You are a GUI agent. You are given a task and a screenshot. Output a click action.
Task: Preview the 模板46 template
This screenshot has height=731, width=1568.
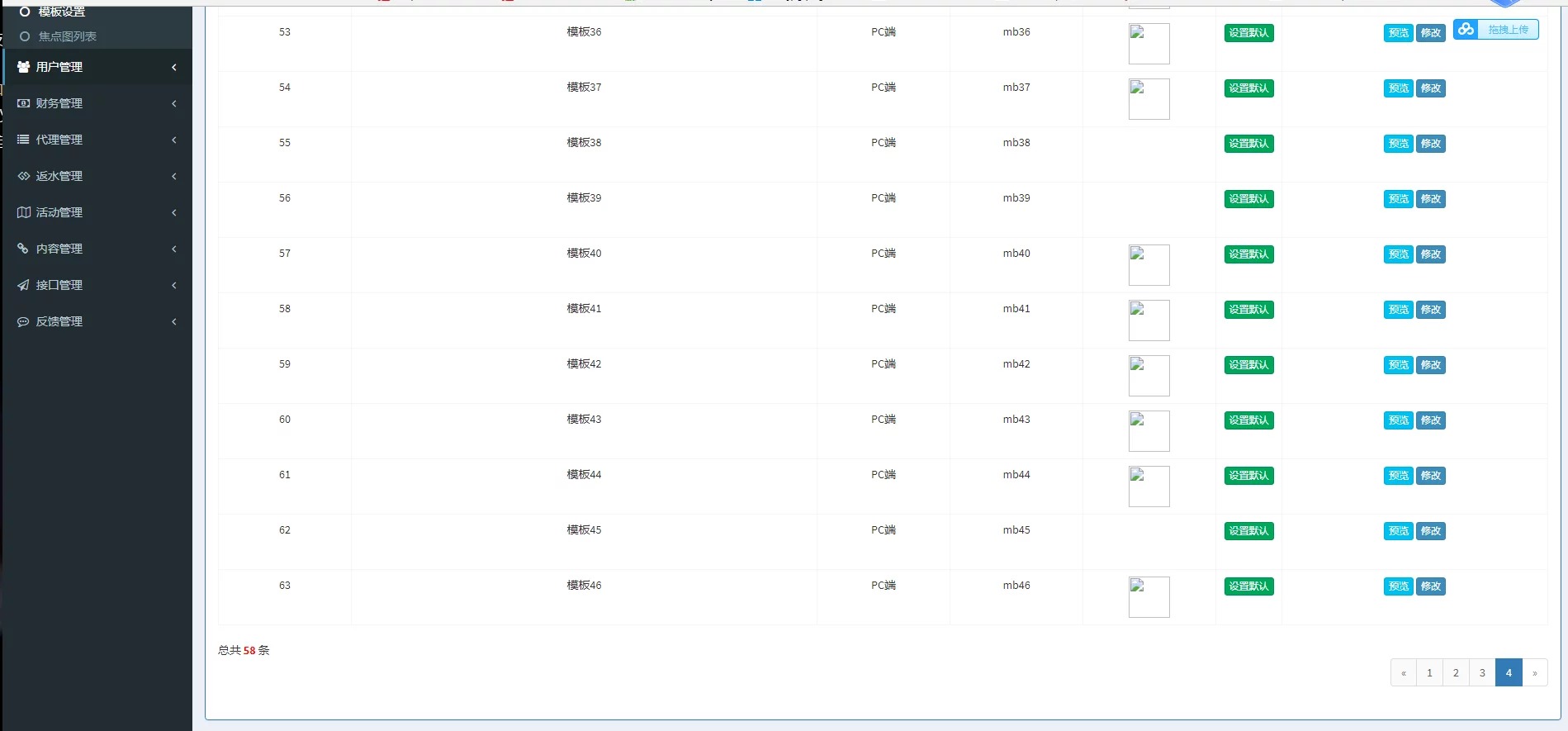click(1398, 586)
